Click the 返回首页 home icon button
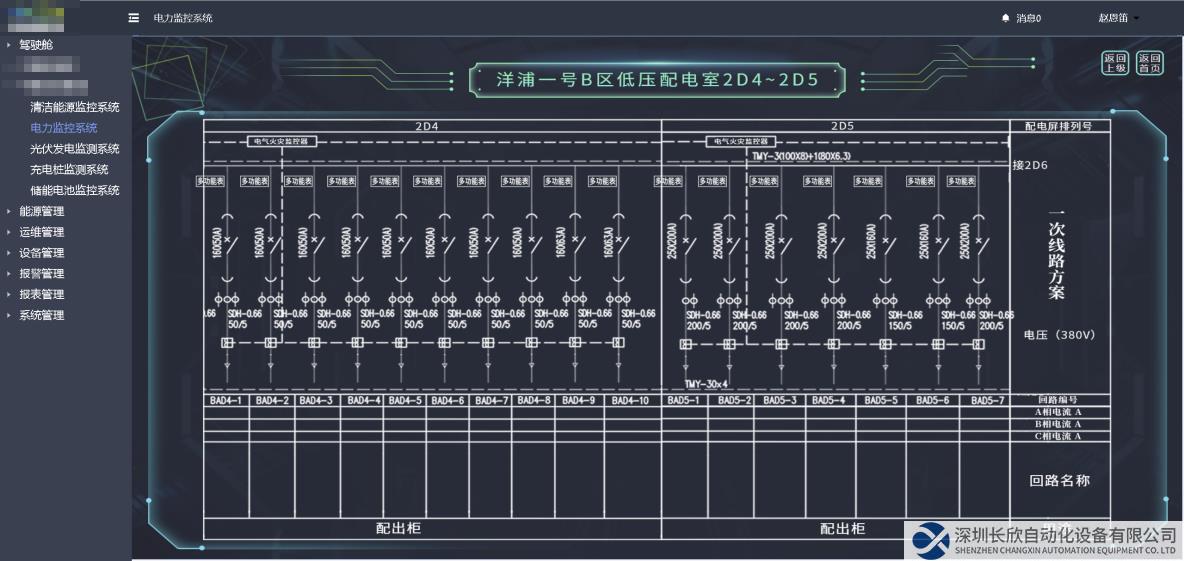 click(x=1149, y=64)
